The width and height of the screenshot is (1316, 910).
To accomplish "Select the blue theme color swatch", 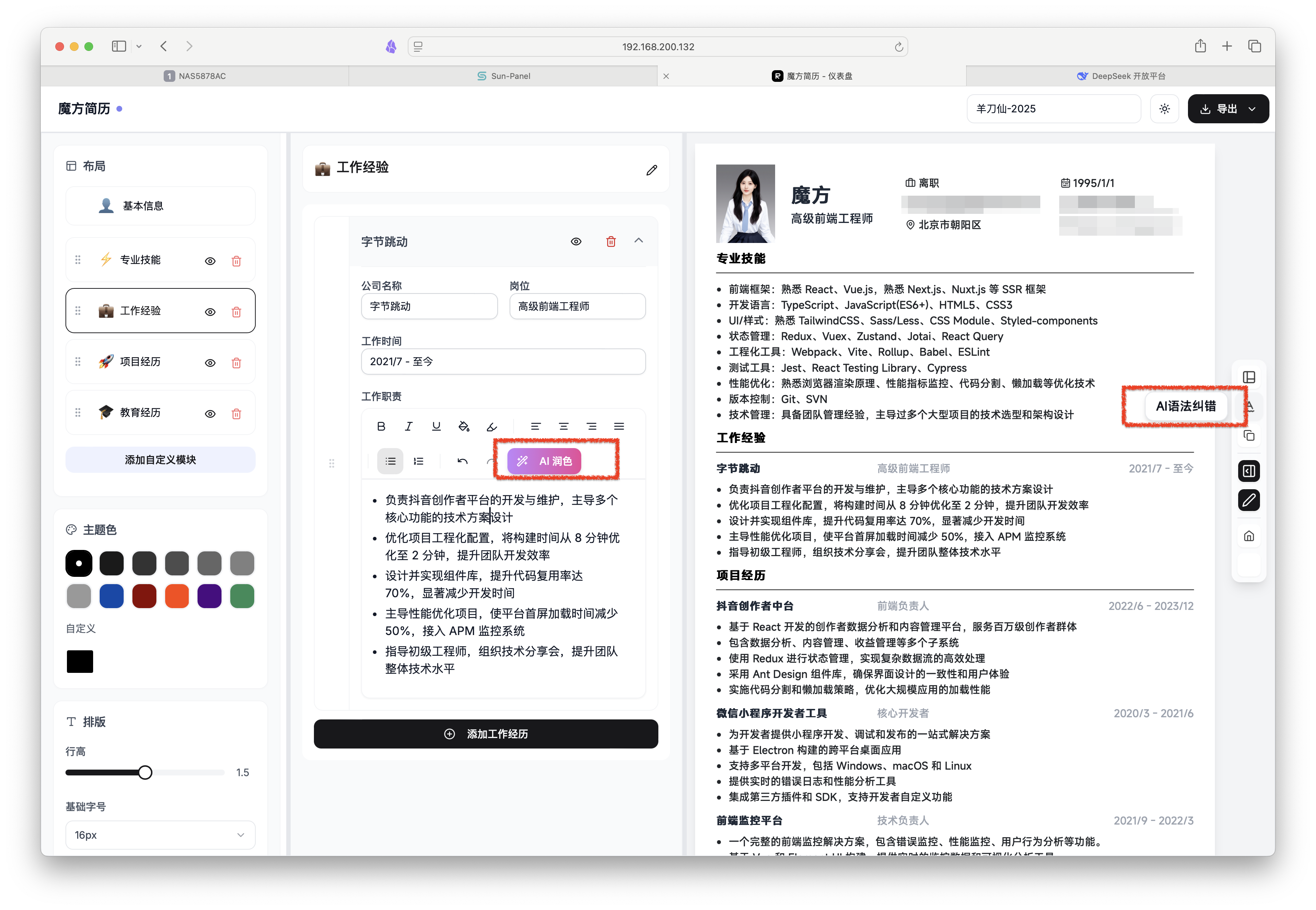I will tap(111, 596).
